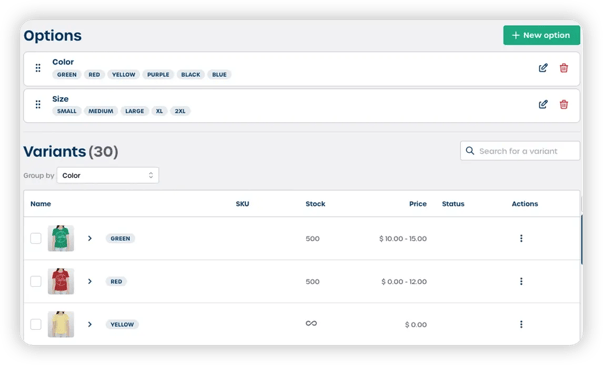Open the yellow t-shirt thumbnail
The width and height of the screenshot is (603, 365).
click(x=61, y=324)
